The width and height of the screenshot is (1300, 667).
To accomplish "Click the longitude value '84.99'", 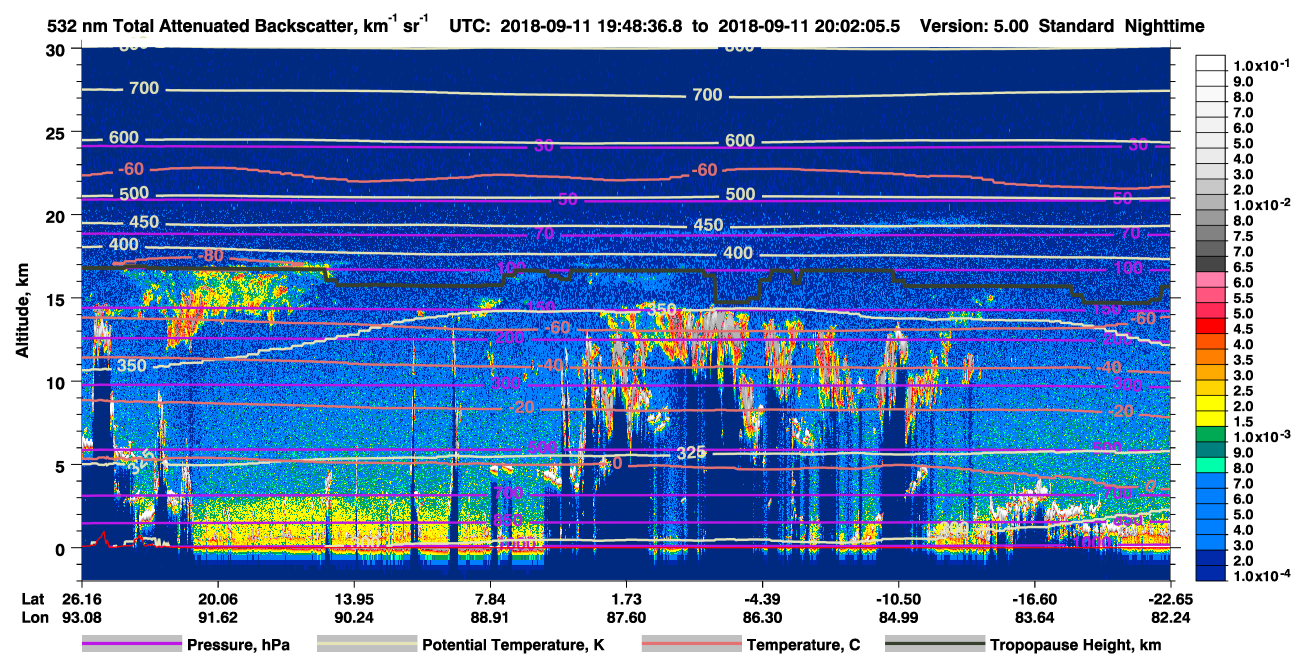I will pyautogui.click(x=898, y=617).
